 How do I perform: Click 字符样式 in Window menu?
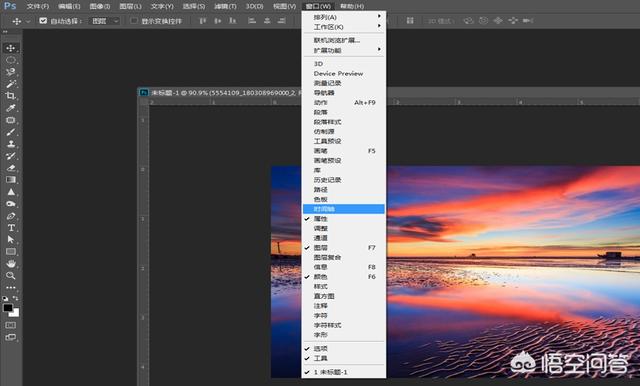tap(344, 325)
